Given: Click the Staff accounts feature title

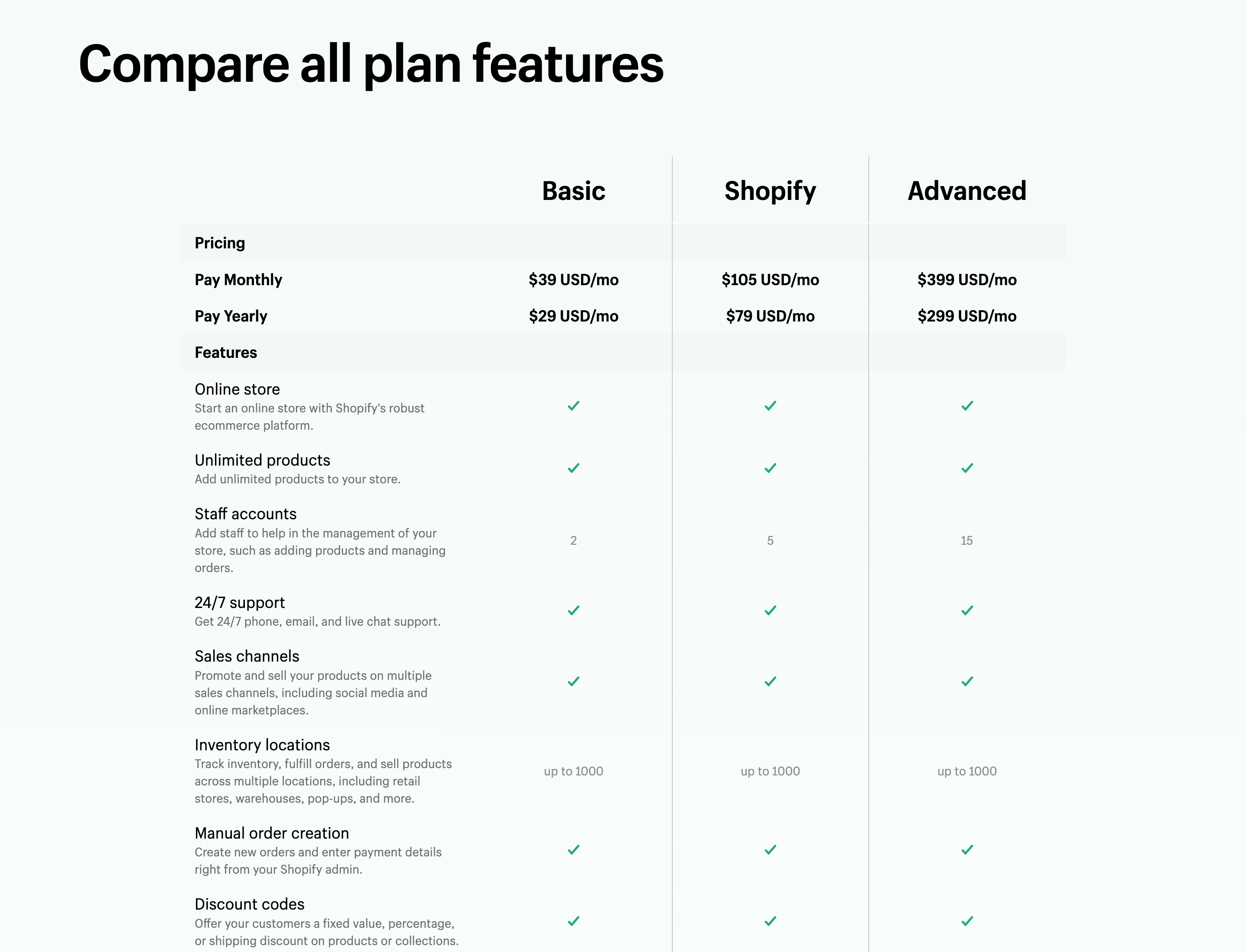Looking at the screenshot, I should 245,514.
